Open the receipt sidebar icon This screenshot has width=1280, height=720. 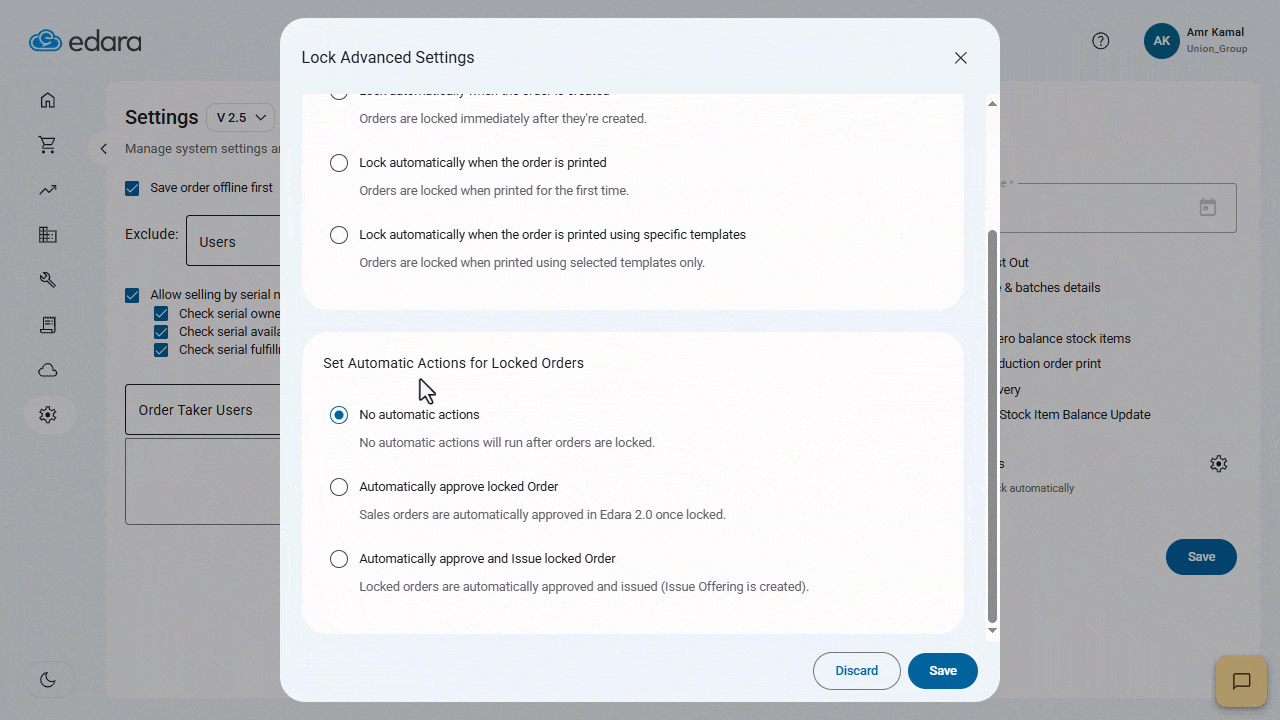point(47,325)
